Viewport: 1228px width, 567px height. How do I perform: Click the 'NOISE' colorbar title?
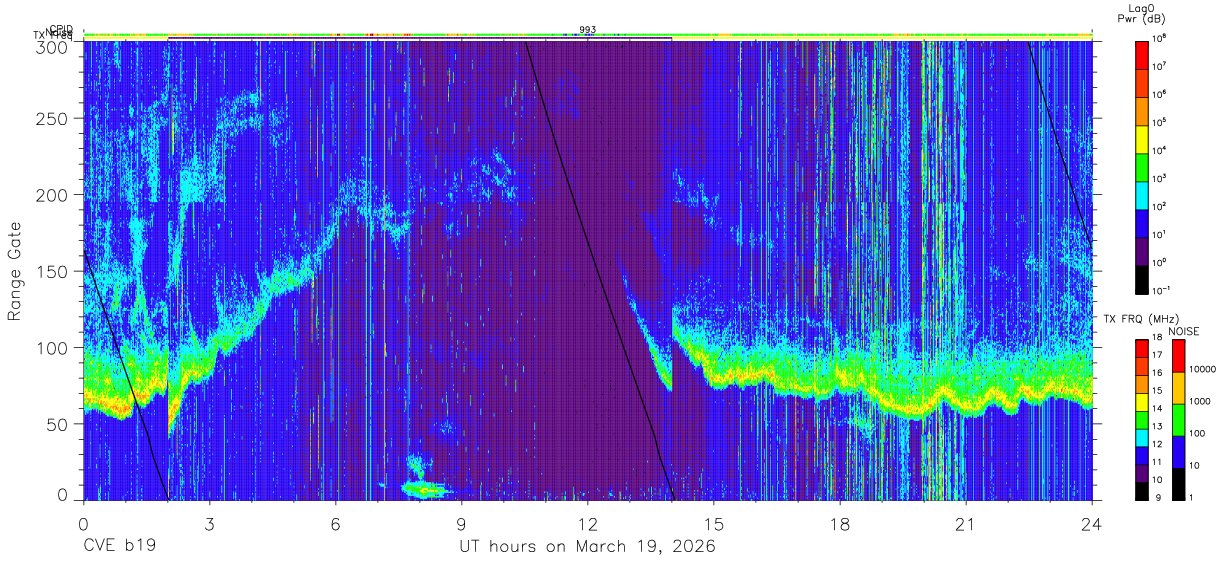click(x=1183, y=331)
